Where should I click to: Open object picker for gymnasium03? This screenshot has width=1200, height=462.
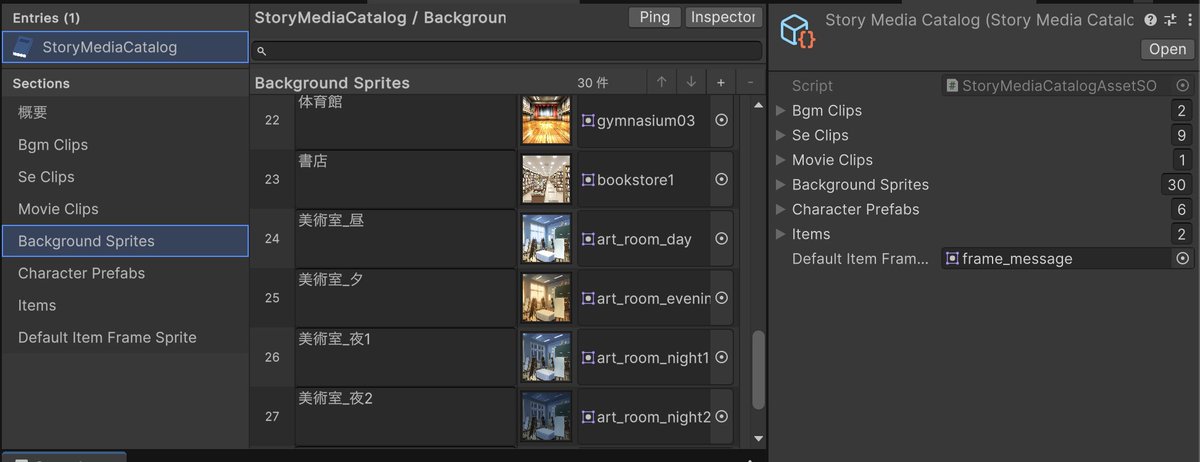pyautogui.click(x=721, y=120)
